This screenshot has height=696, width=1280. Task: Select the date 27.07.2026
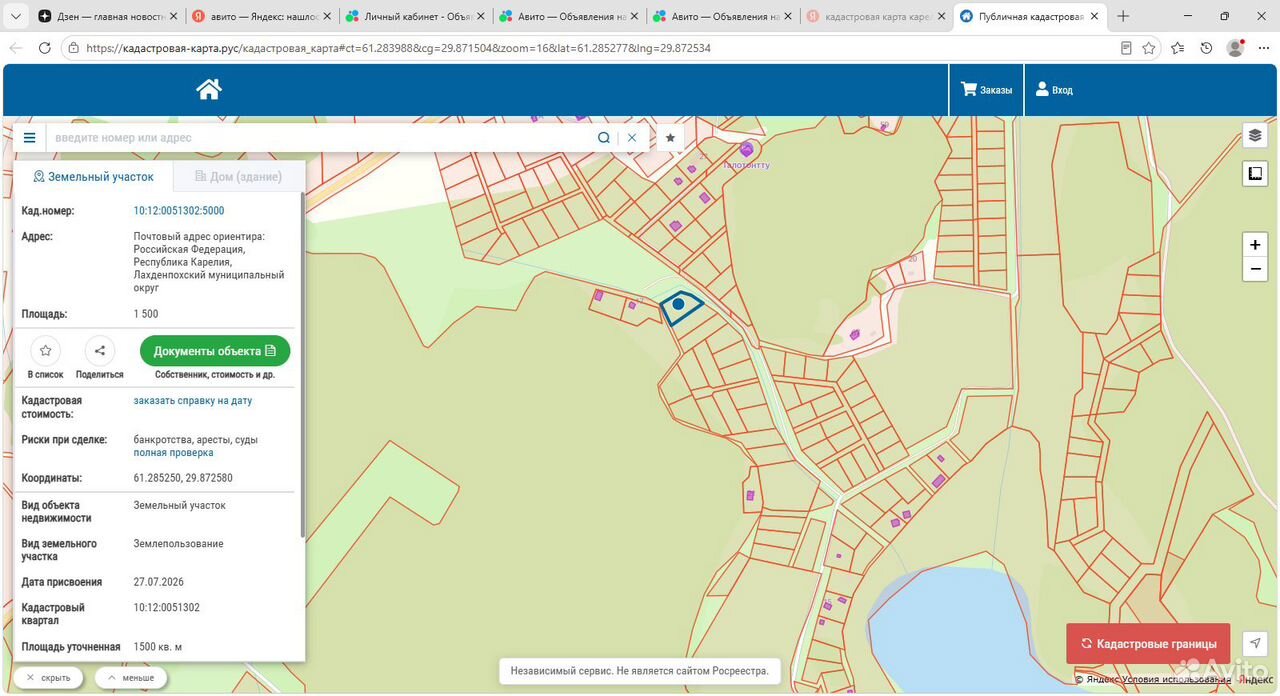tap(159, 582)
